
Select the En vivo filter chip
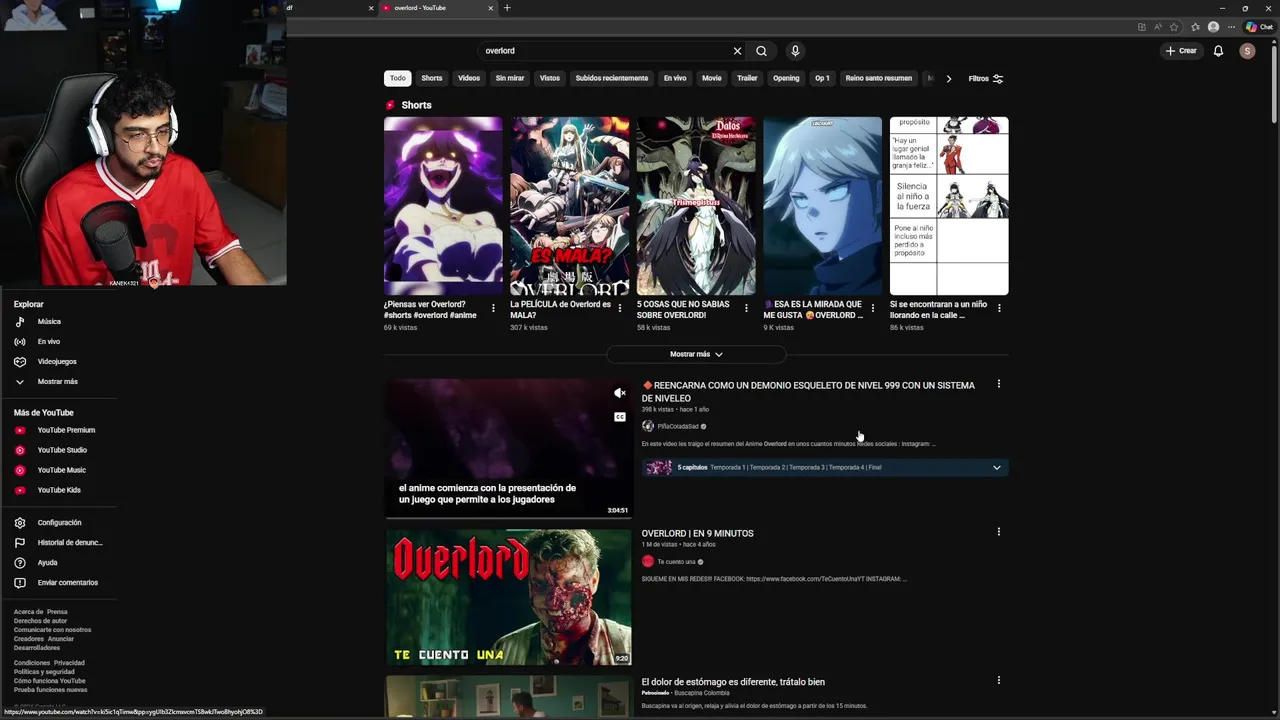pos(675,78)
